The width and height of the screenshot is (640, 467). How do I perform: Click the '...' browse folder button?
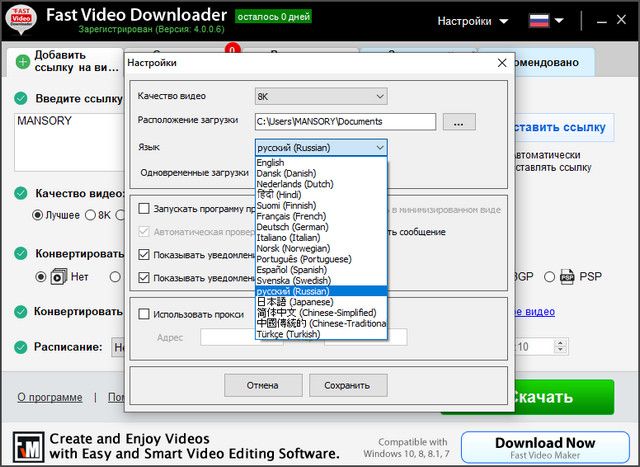459,122
